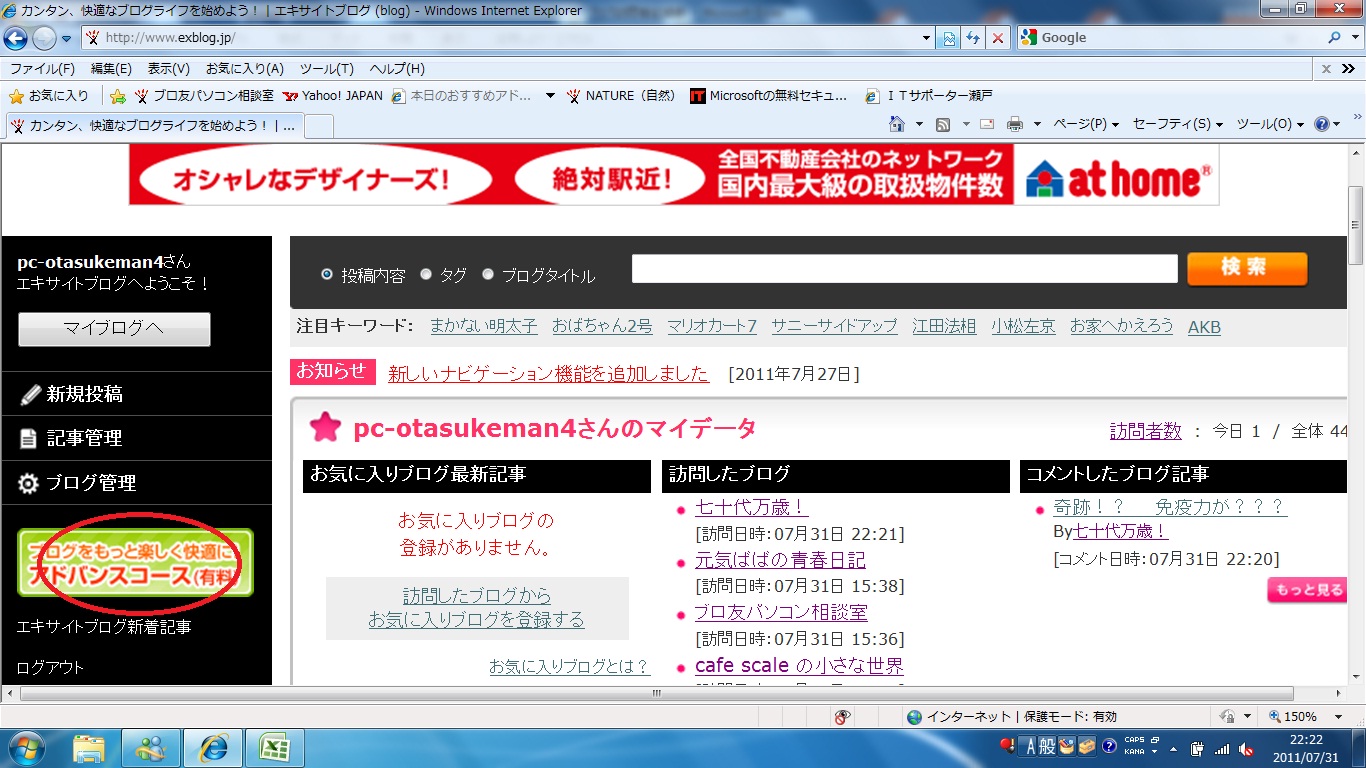Screen dimensions: 1366x768
Task: Click the アドバンスコース green banner
Action: pyautogui.click(x=135, y=562)
